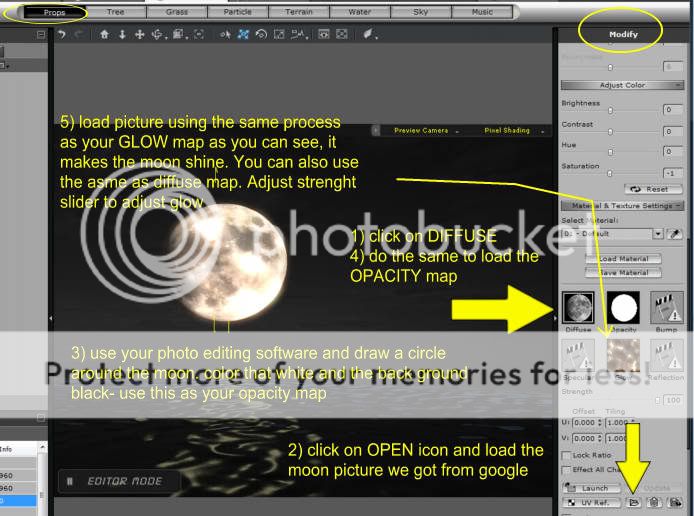Click the second viewport frame icon
Image resolution: width=694 pixels, height=516 pixels.
point(342,35)
